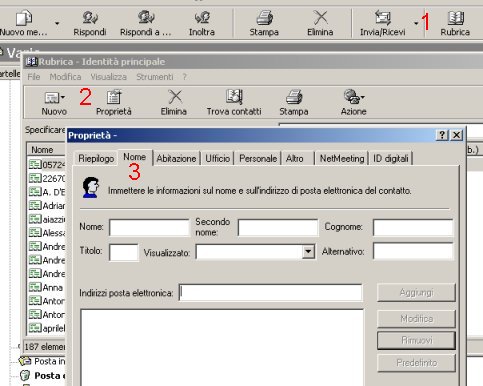483x386 pixels.
Task: Switch to the Riepilogo tab
Action: (x=96, y=158)
